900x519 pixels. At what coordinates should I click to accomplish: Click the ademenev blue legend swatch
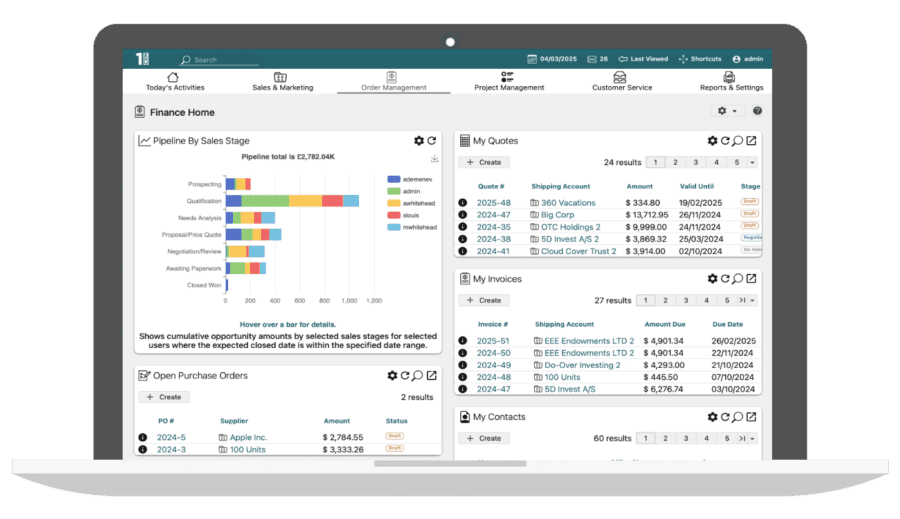(393, 179)
